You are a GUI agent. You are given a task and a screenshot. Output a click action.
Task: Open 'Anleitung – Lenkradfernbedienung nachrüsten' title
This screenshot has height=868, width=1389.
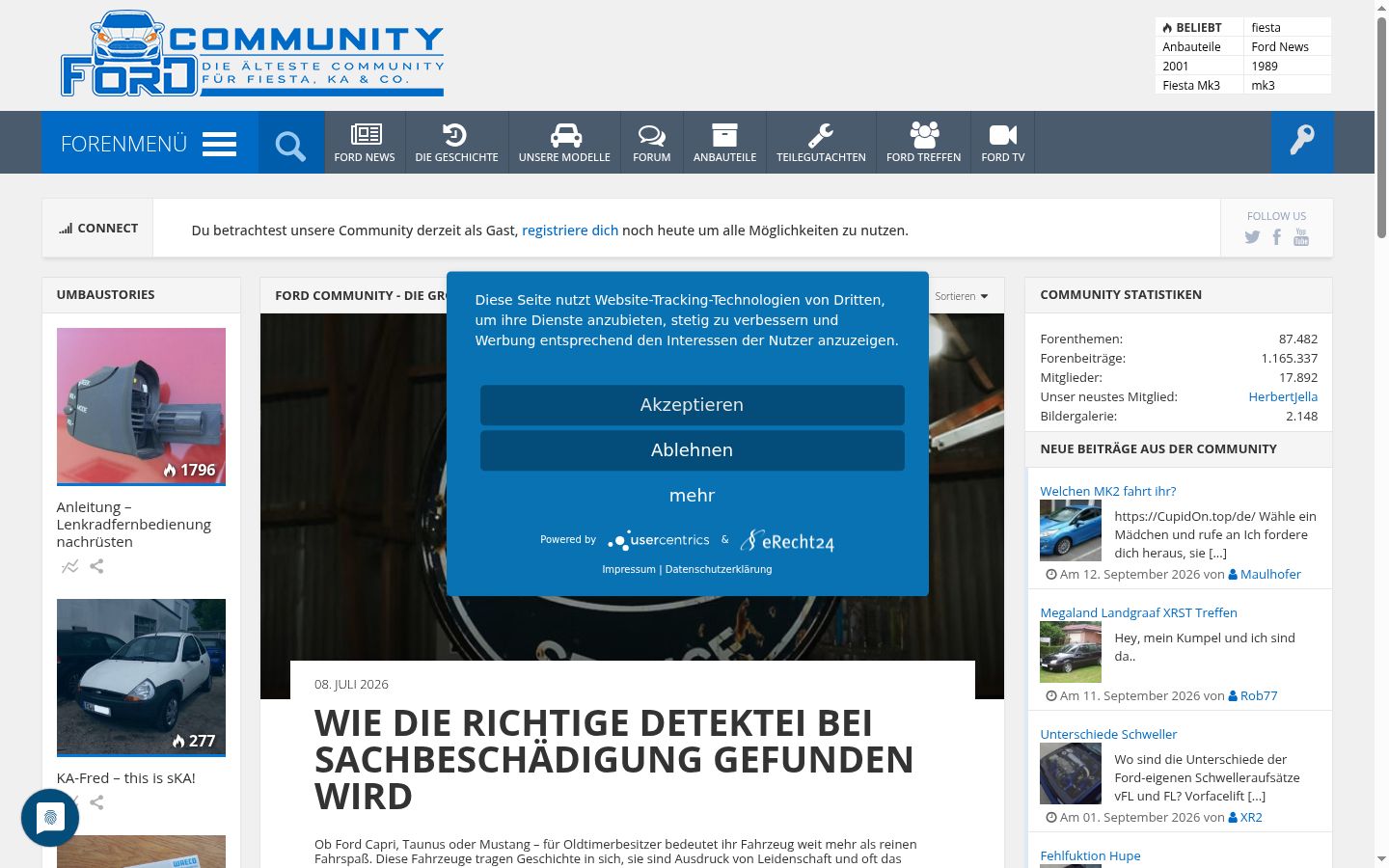coord(134,525)
